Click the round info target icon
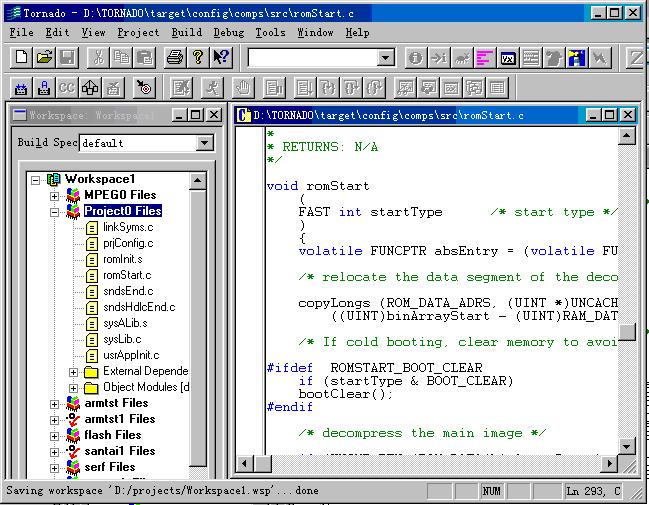This screenshot has width=649, height=505. click(416, 58)
